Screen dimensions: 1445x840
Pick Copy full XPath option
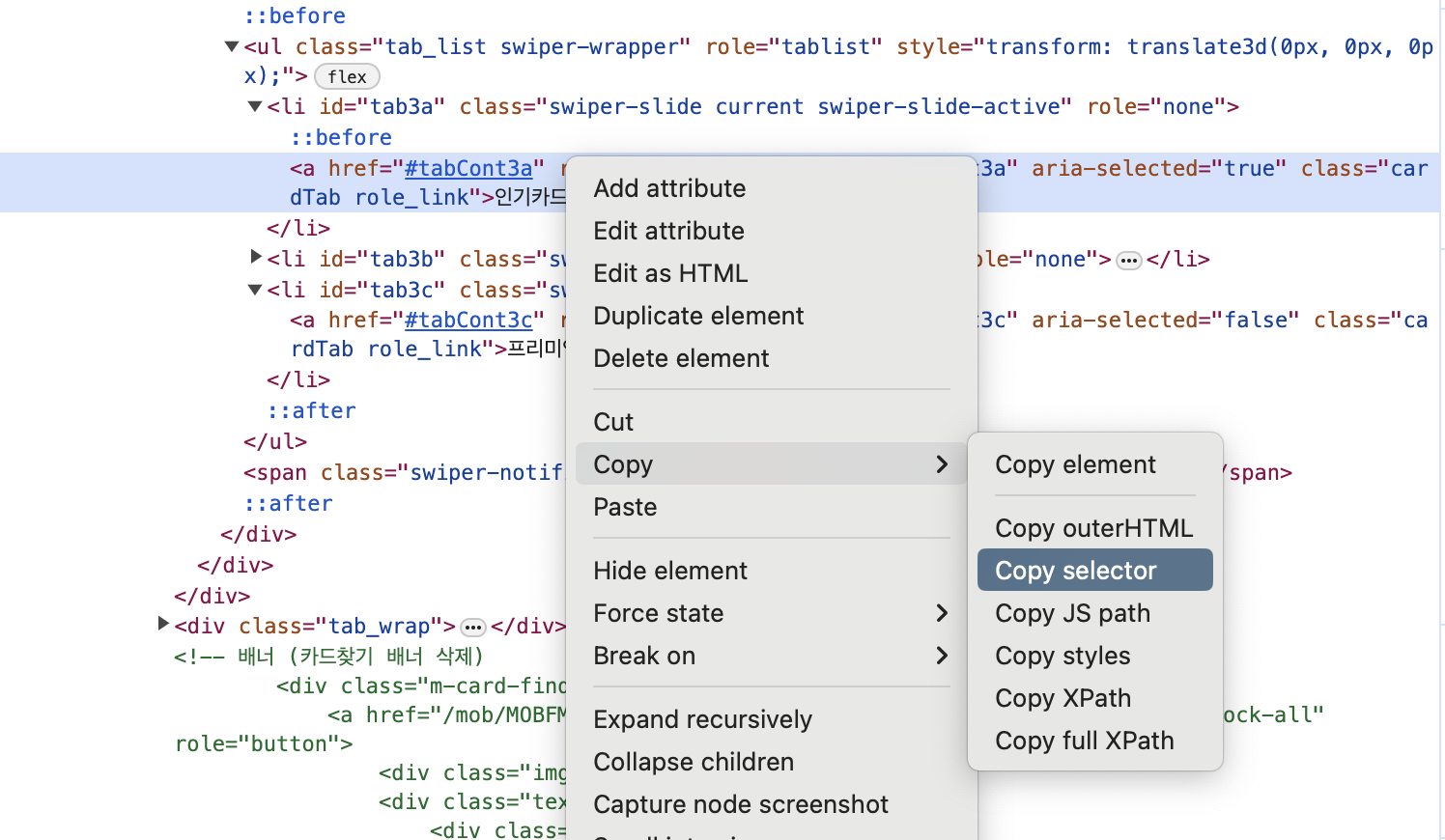pyautogui.click(x=1084, y=741)
